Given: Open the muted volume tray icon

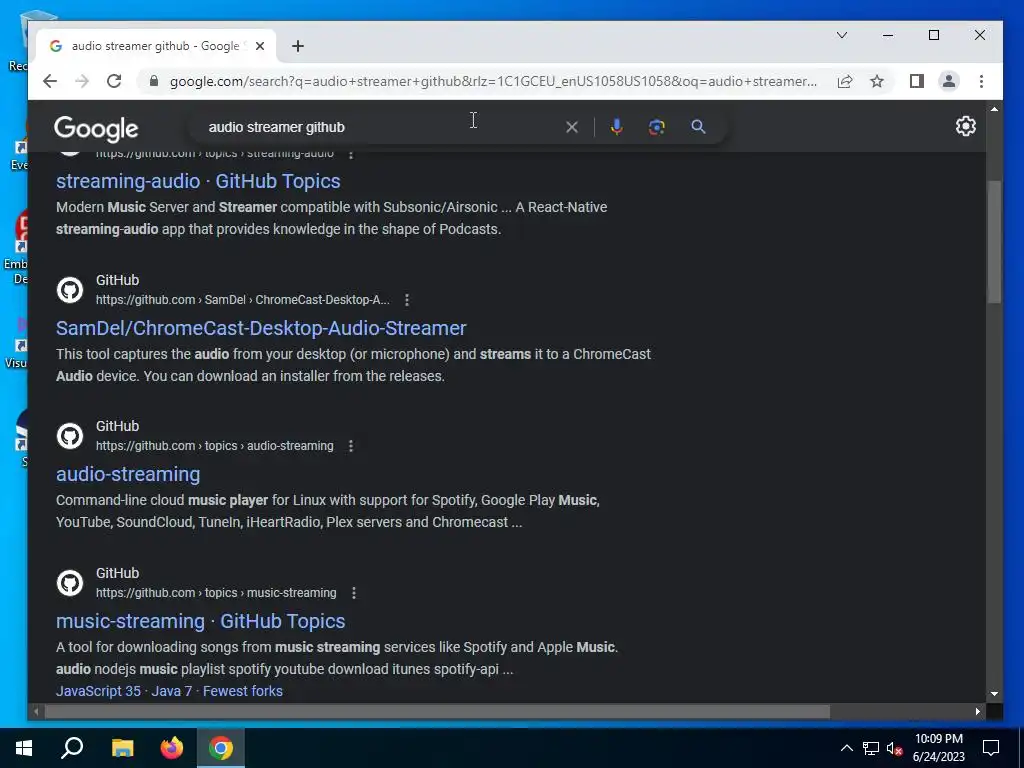Looking at the screenshot, I should click(x=894, y=748).
